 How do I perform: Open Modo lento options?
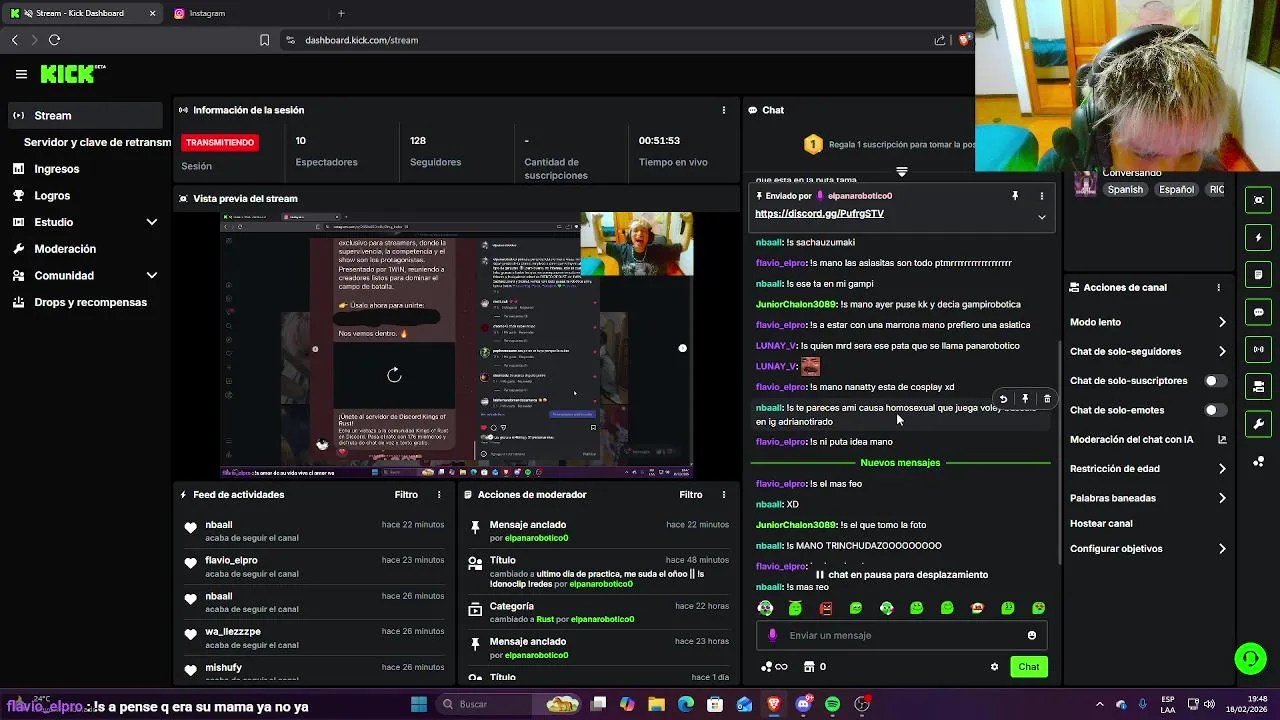click(x=1148, y=322)
